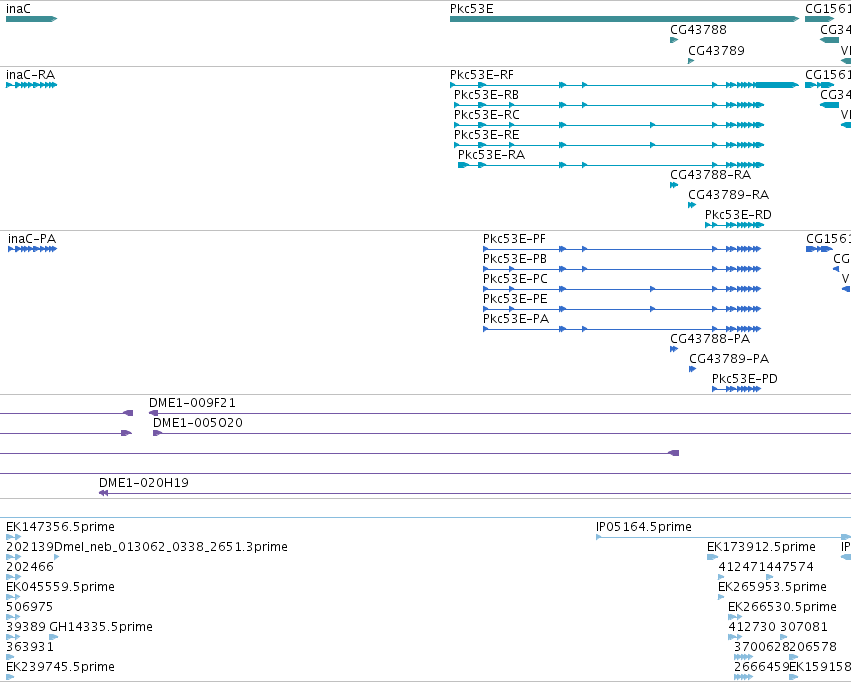Click the DME1-005O20 BAC label

pyautogui.click(x=198, y=423)
